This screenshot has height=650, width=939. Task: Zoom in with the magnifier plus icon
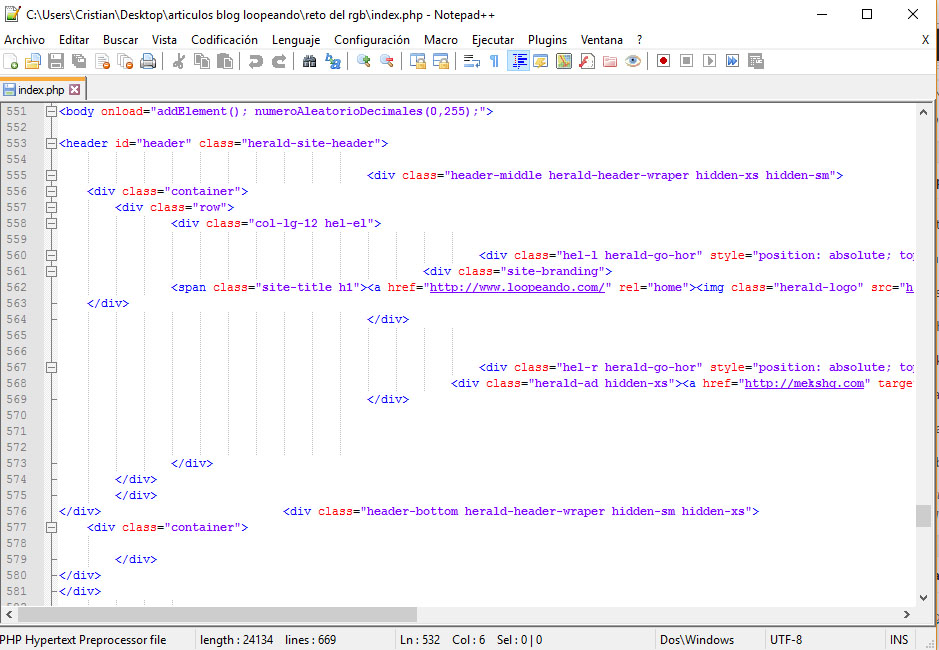click(x=364, y=61)
